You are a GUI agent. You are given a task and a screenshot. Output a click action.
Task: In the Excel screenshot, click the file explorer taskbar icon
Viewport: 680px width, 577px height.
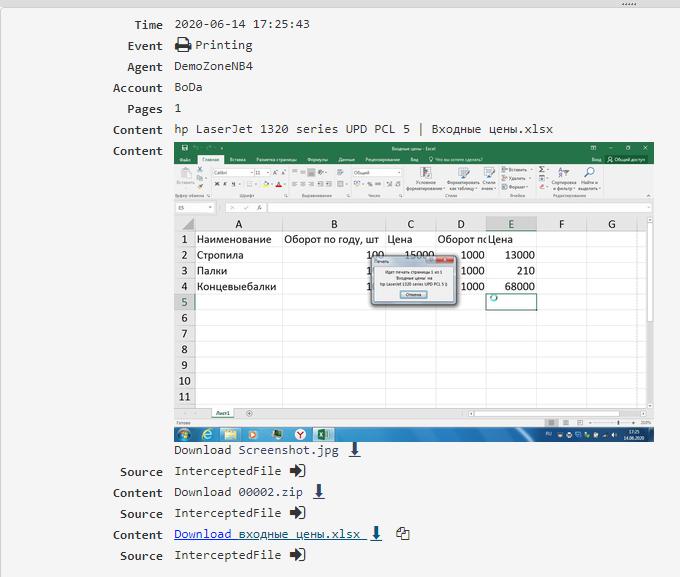(230, 434)
